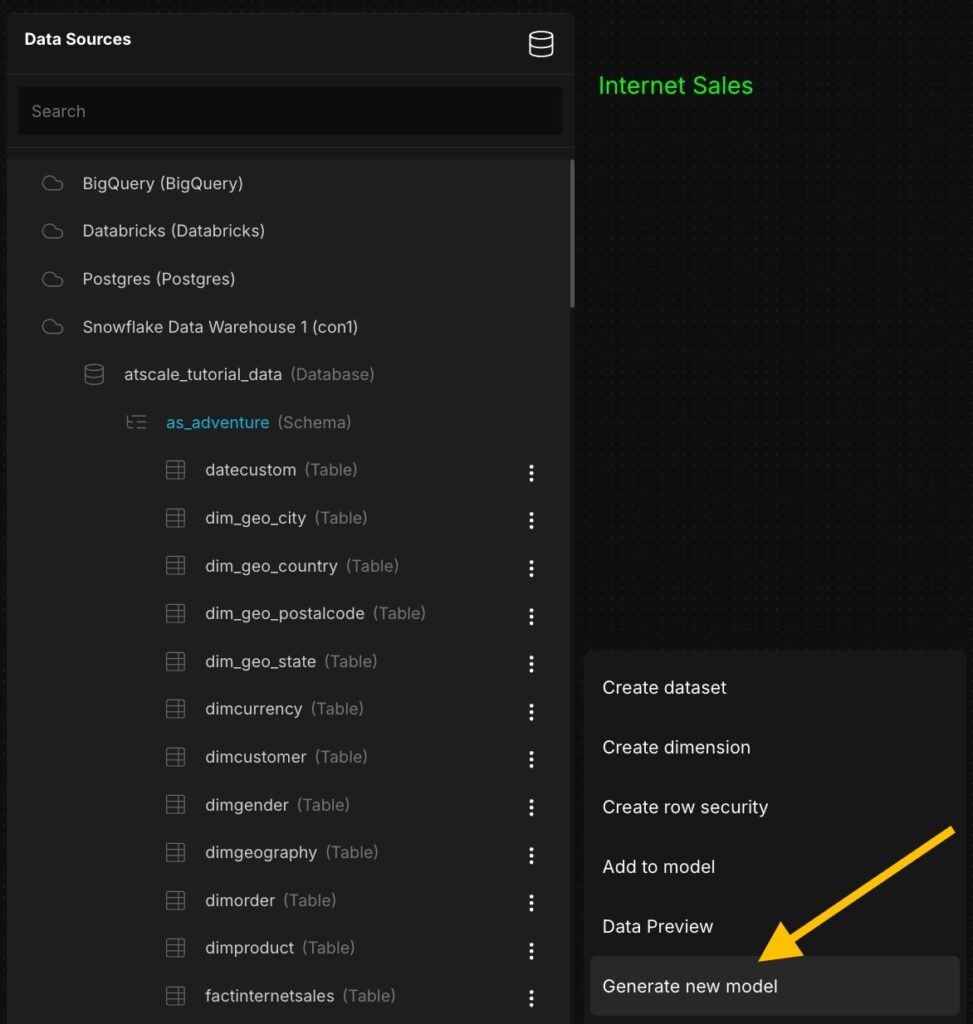The image size is (973, 1024).
Task: Select Create row security option
Action: coord(685,807)
